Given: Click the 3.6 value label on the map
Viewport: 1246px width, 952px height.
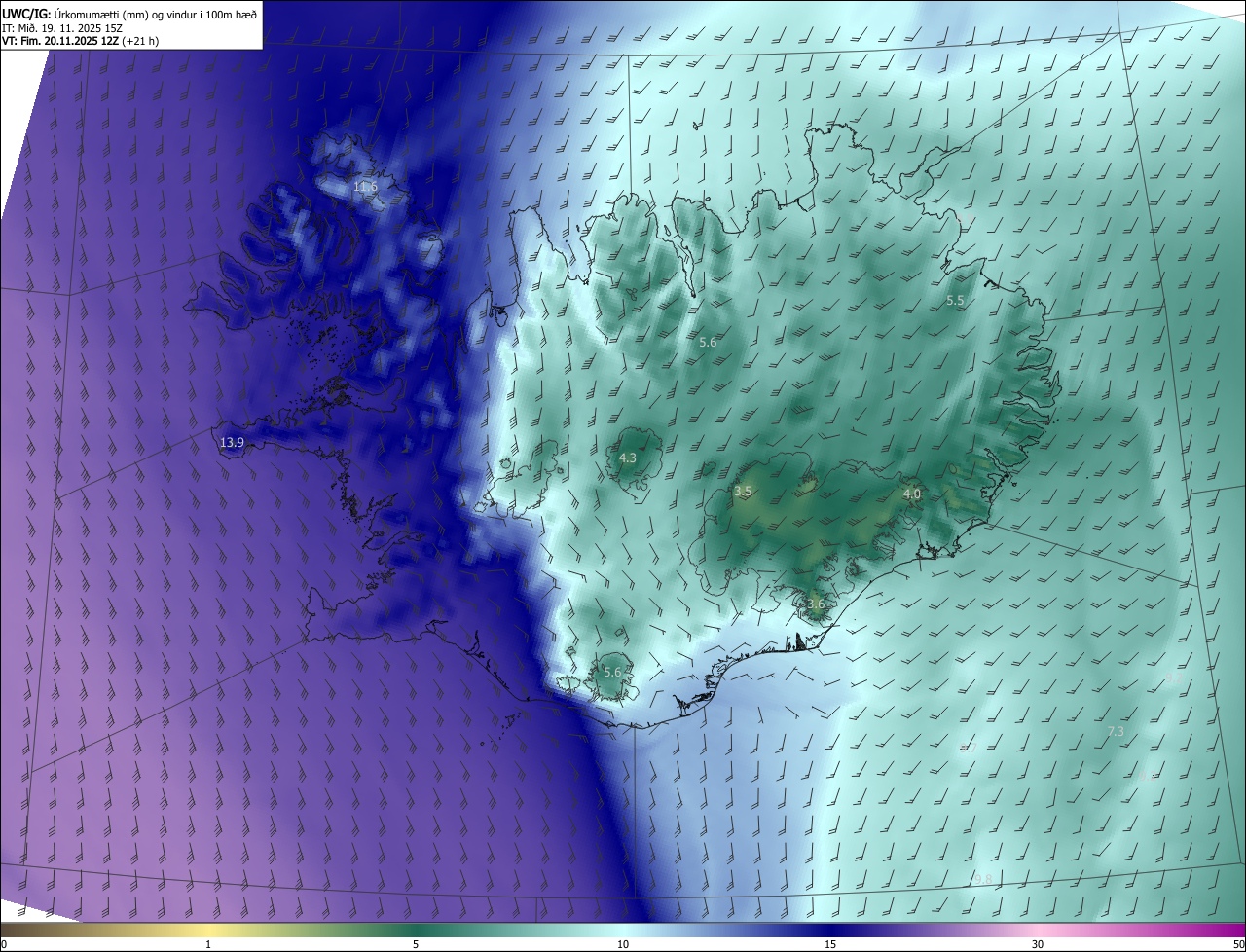Looking at the screenshot, I should tap(816, 604).
